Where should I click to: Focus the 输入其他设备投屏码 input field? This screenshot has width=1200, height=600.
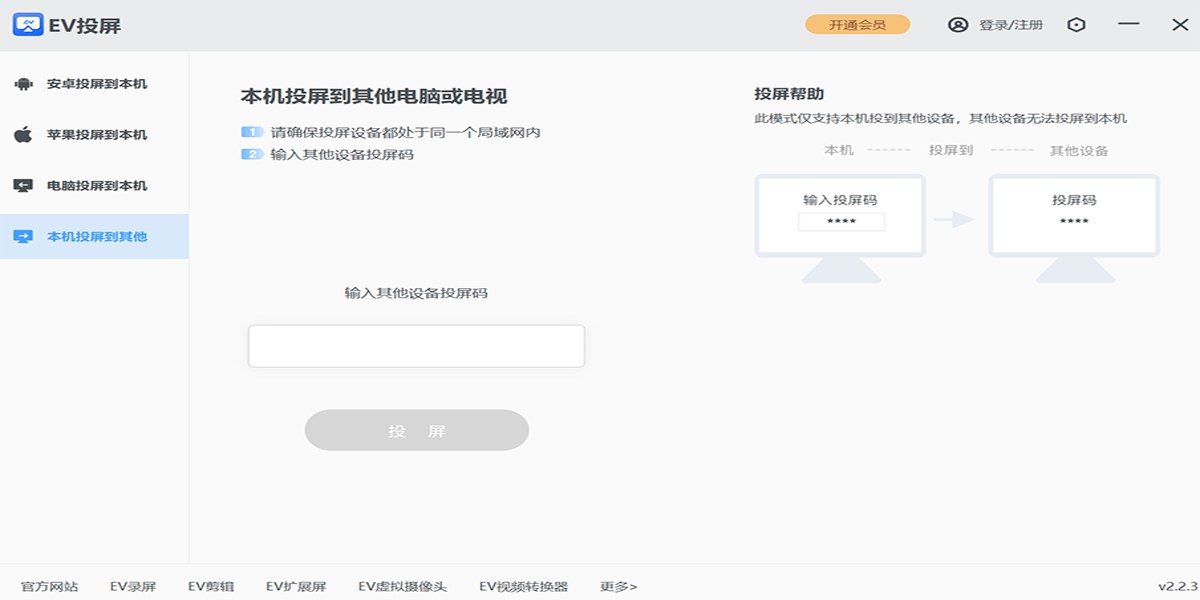coord(416,346)
